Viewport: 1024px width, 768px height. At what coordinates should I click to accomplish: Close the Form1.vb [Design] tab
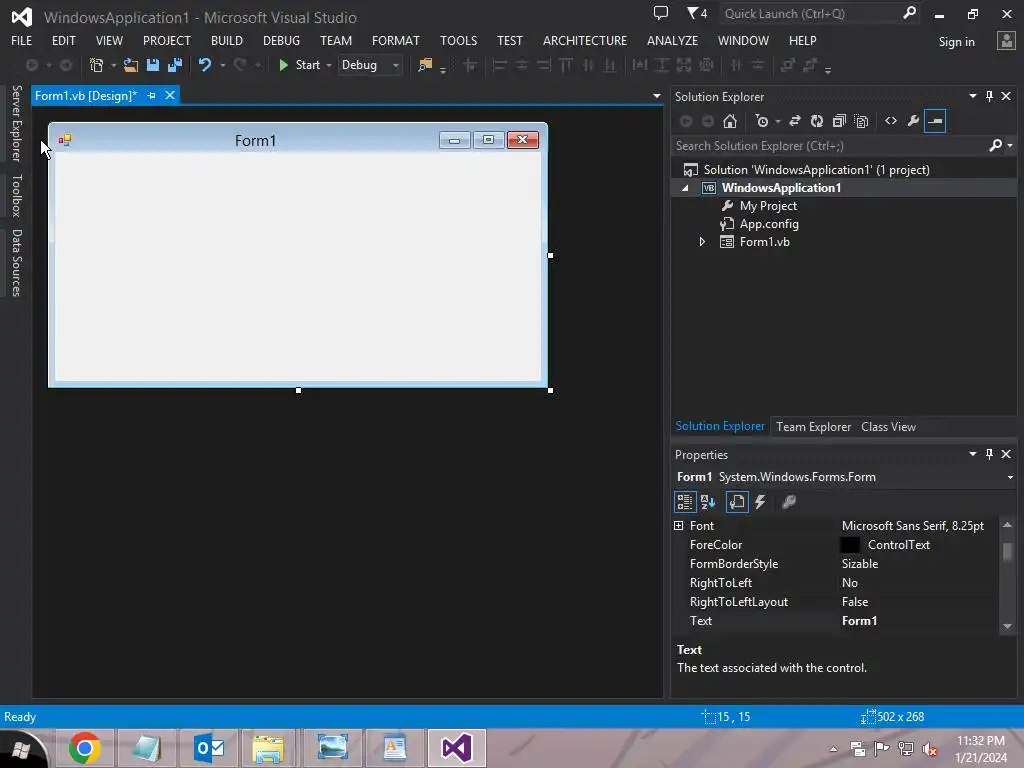(x=170, y=95)
